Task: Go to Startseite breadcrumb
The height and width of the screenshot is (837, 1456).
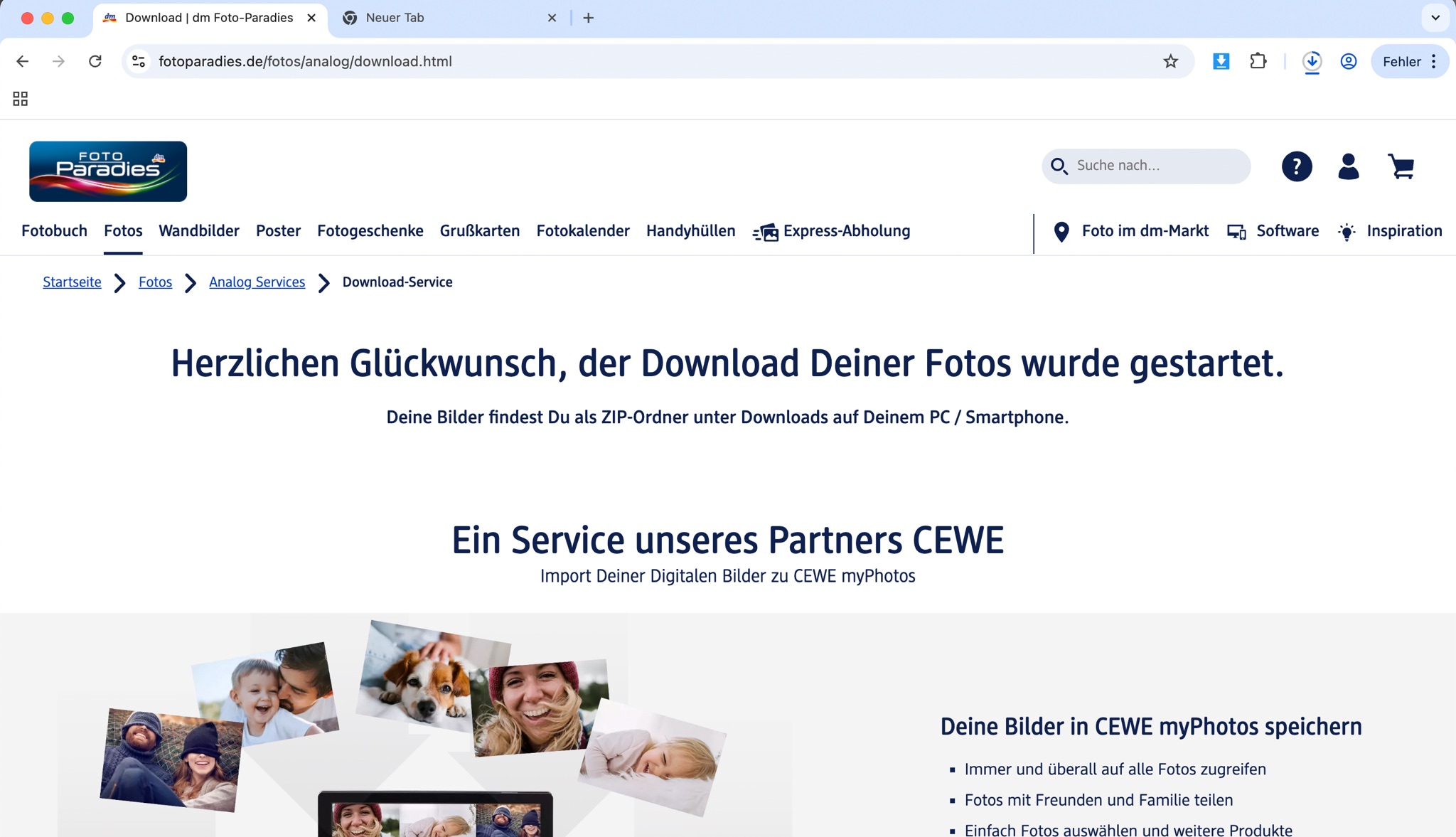Action: click(72, 282)
